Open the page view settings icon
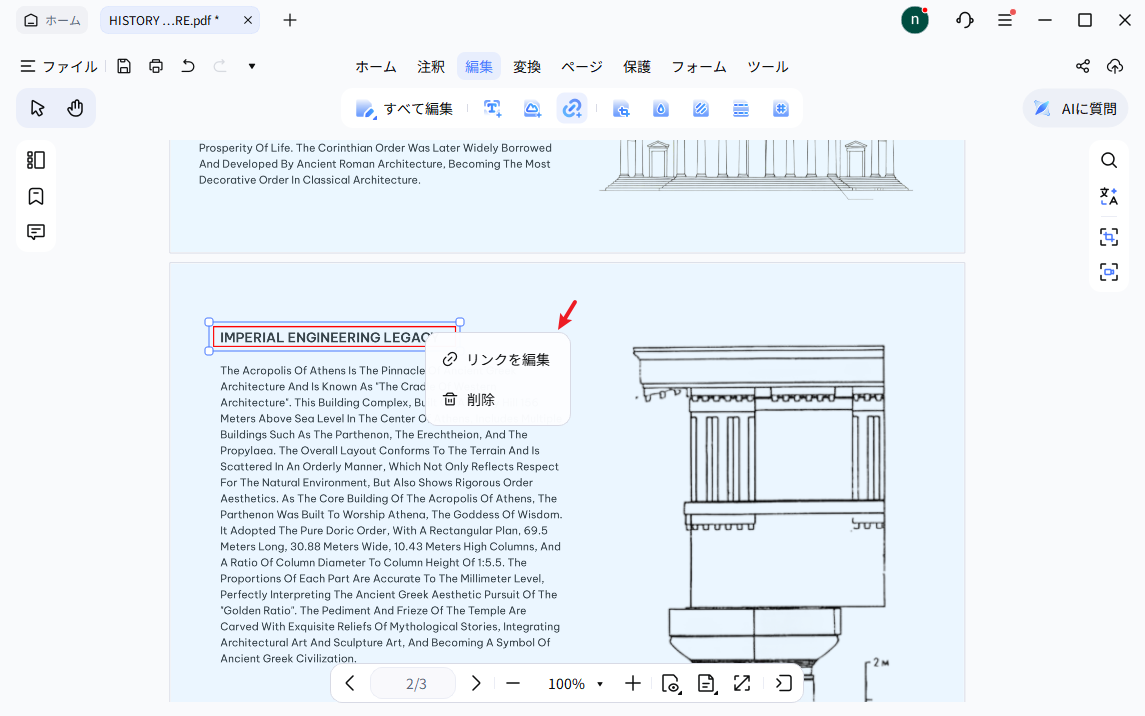Viewport: 1145px width, 716px height. 671,684
